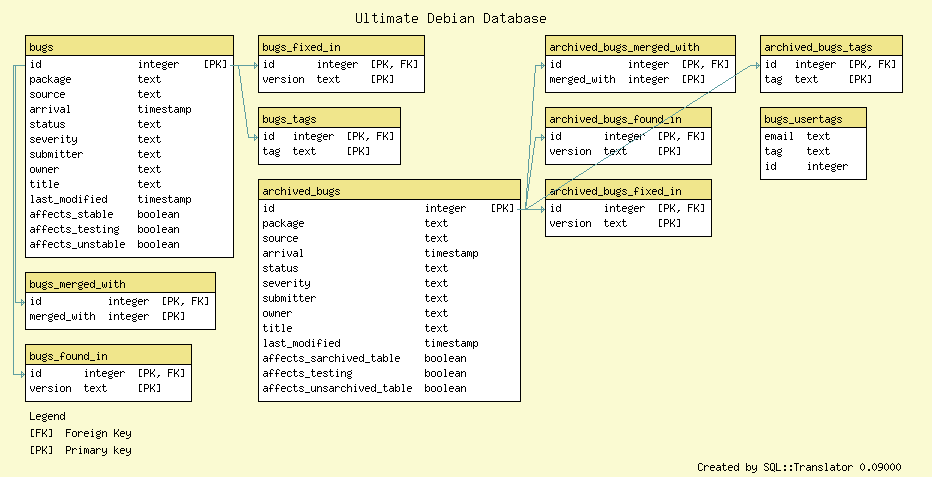The image size is (932, 477).
Task: Click the 'bugs_tags' table header
Action: coord(329,118)
